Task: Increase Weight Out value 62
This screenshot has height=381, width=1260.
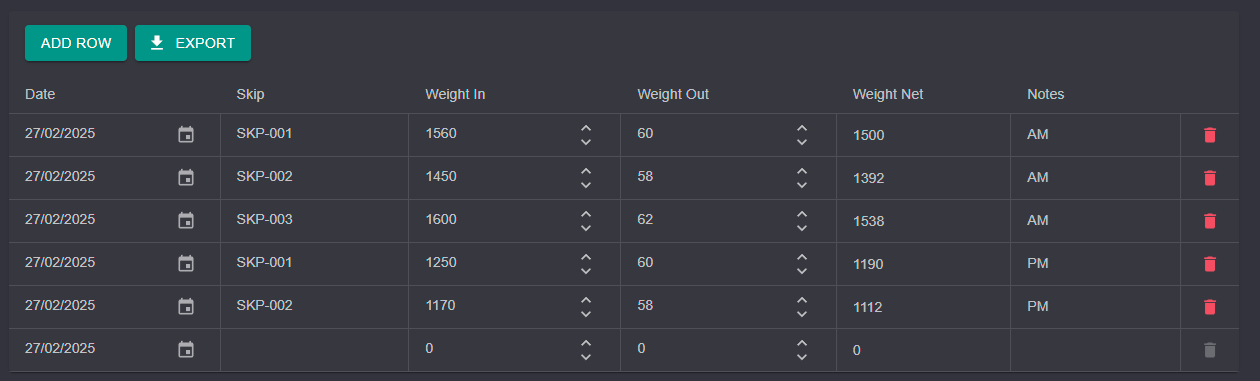Action: tap(802, 214)
